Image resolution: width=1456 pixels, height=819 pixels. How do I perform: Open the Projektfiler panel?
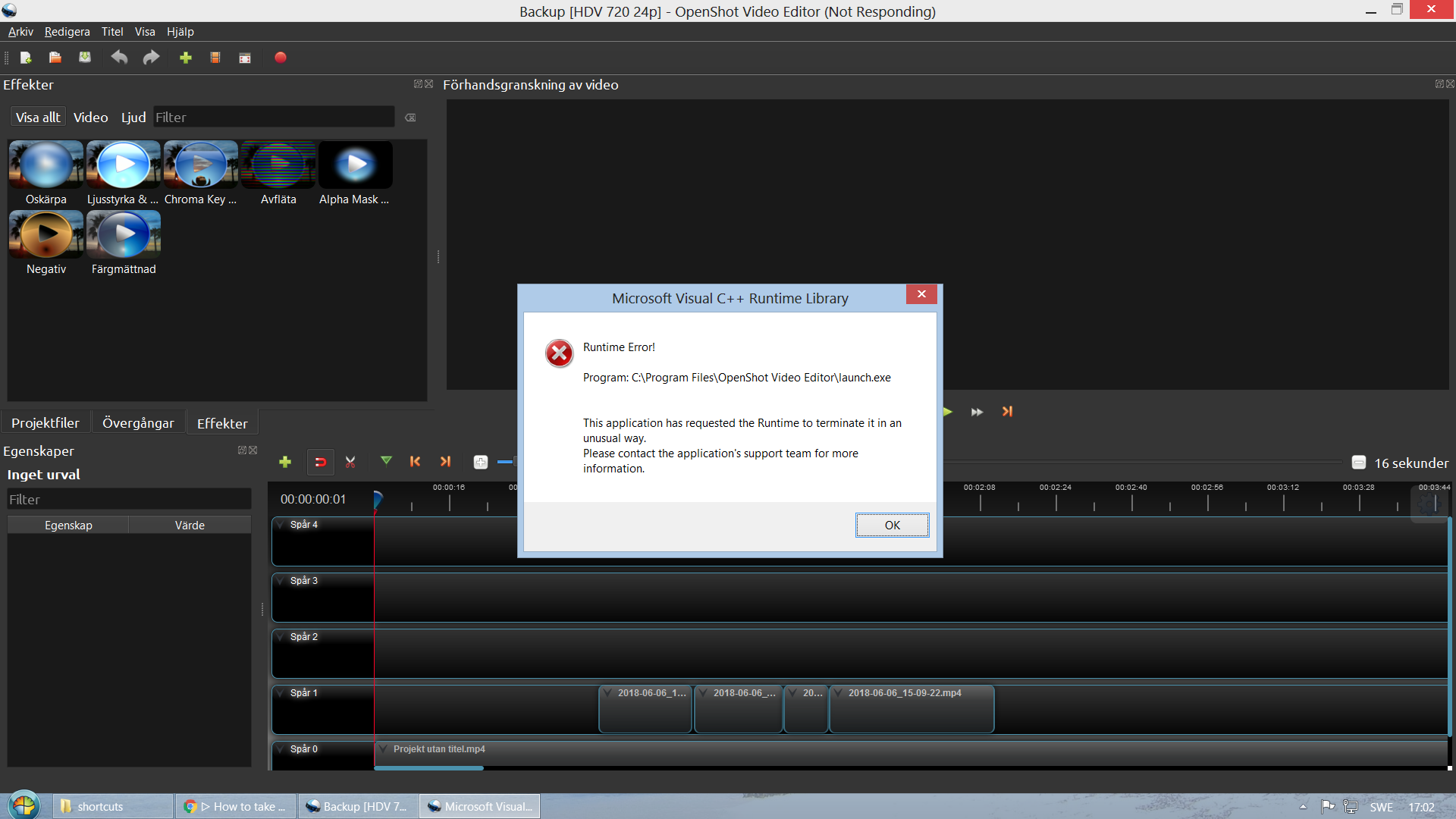[45, 422]
